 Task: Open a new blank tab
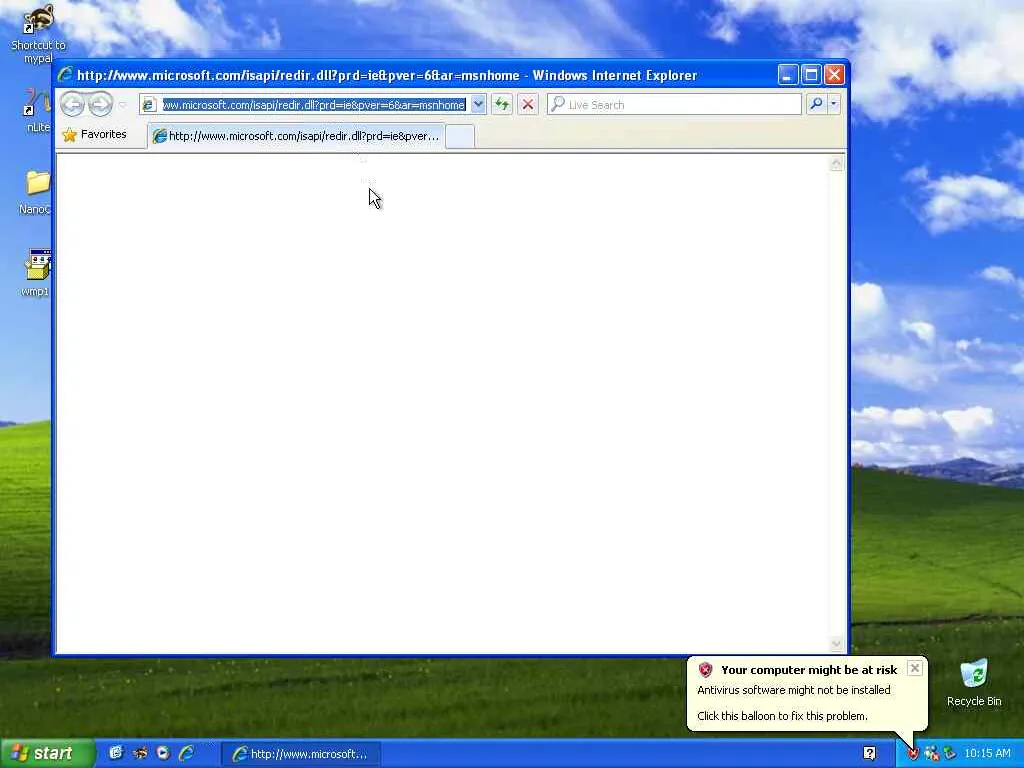[x=460, y=136]
